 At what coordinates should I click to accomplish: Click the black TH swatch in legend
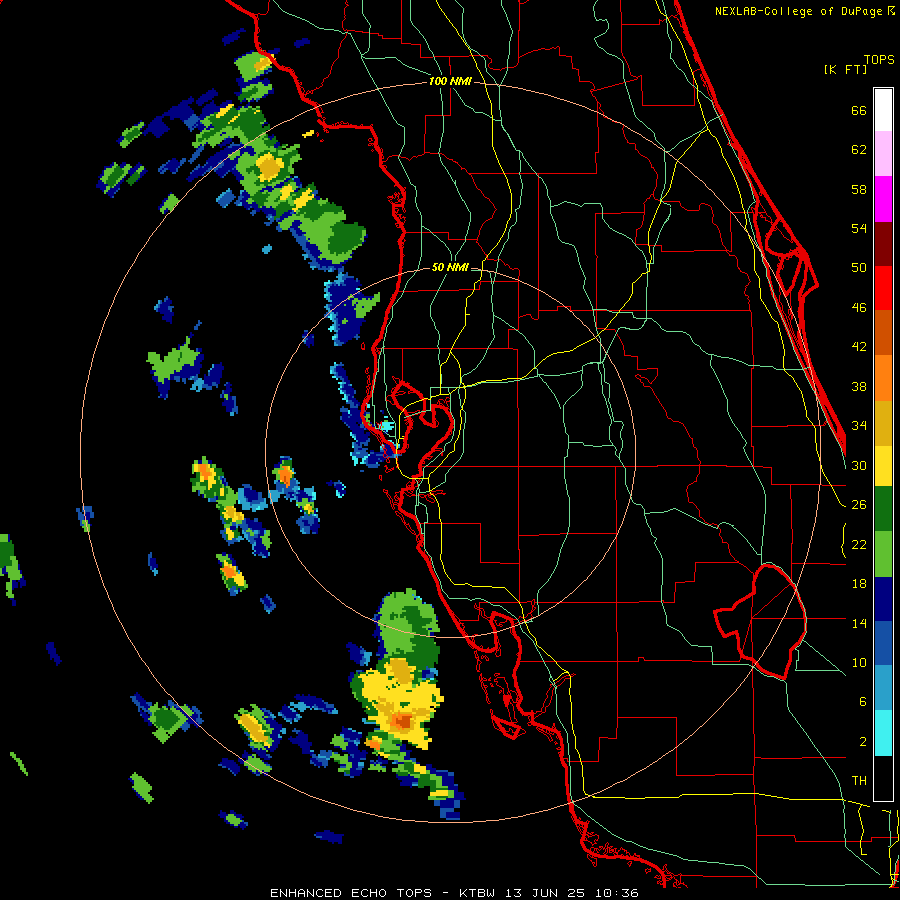[883, 778]
